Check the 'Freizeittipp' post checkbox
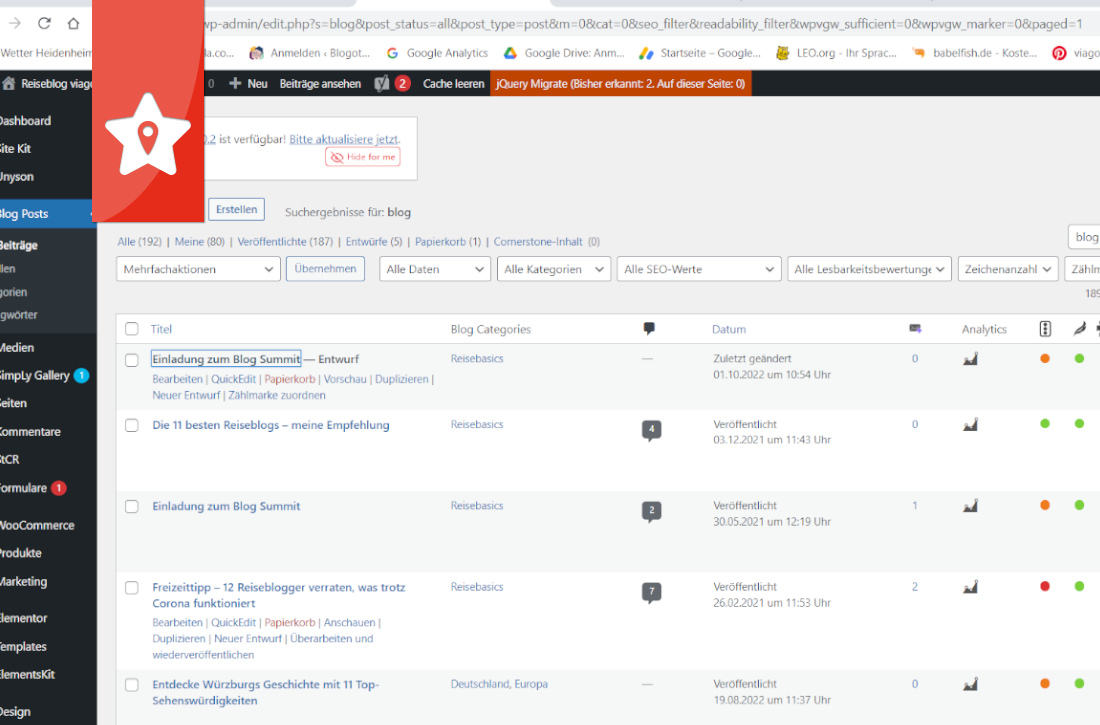This screenshot has width=1100, height=725. click(131, 588)
